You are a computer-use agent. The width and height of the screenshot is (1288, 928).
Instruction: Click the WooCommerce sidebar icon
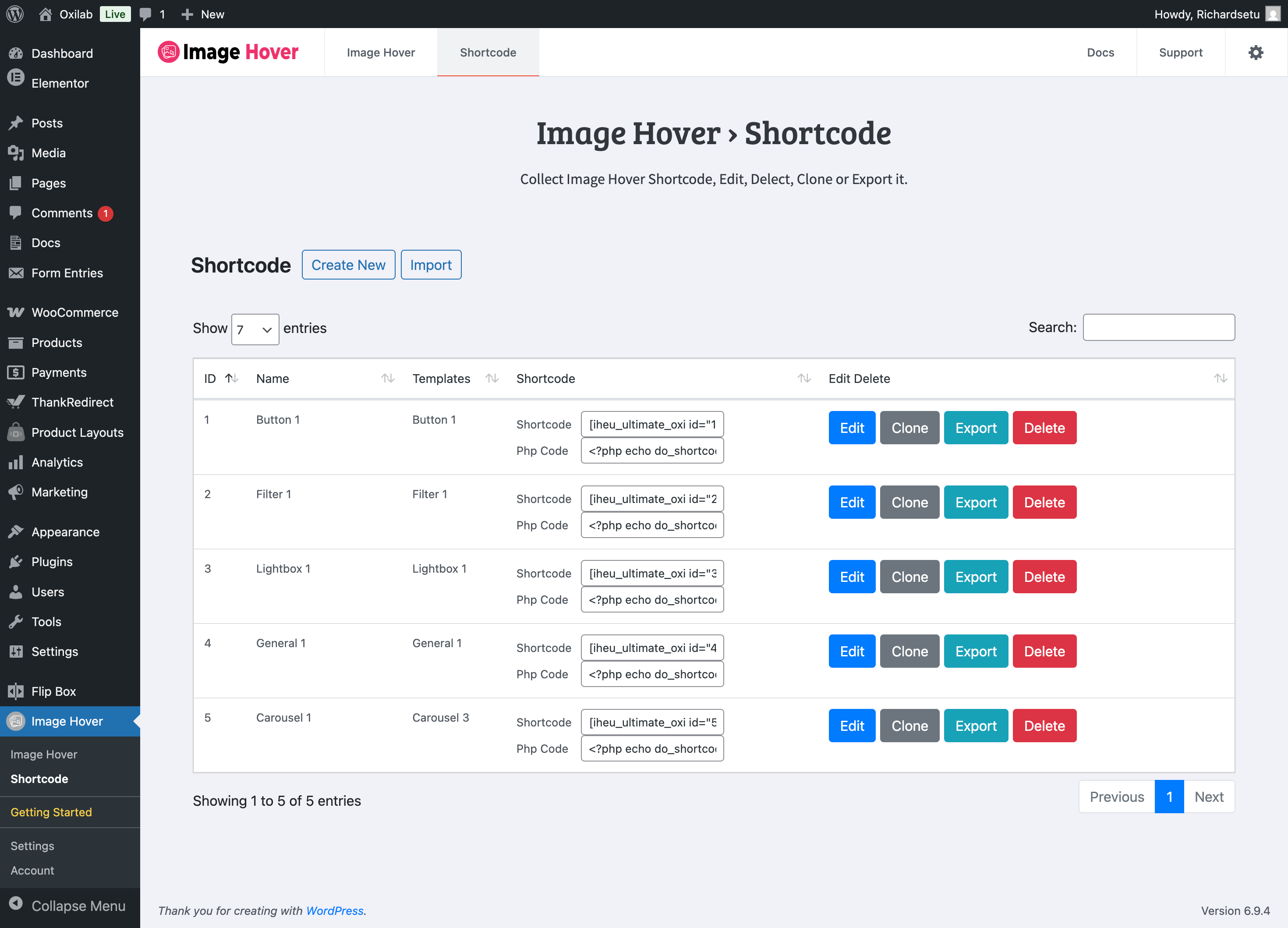click(x=16, y=312)
